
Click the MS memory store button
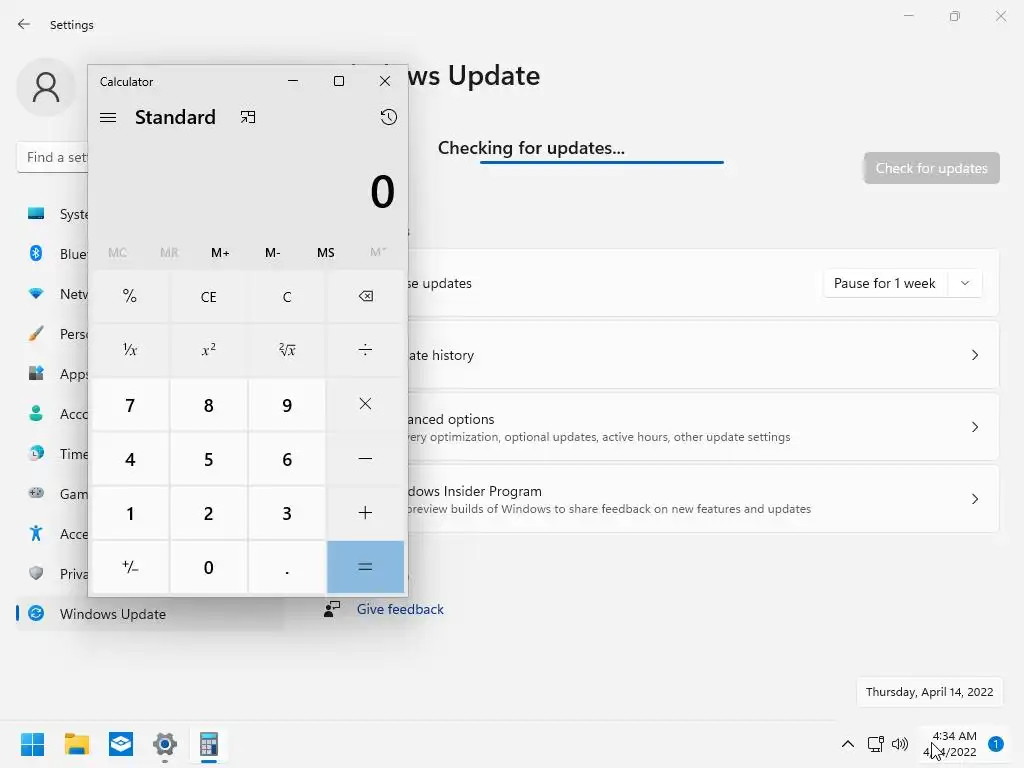tap(325, 253)
